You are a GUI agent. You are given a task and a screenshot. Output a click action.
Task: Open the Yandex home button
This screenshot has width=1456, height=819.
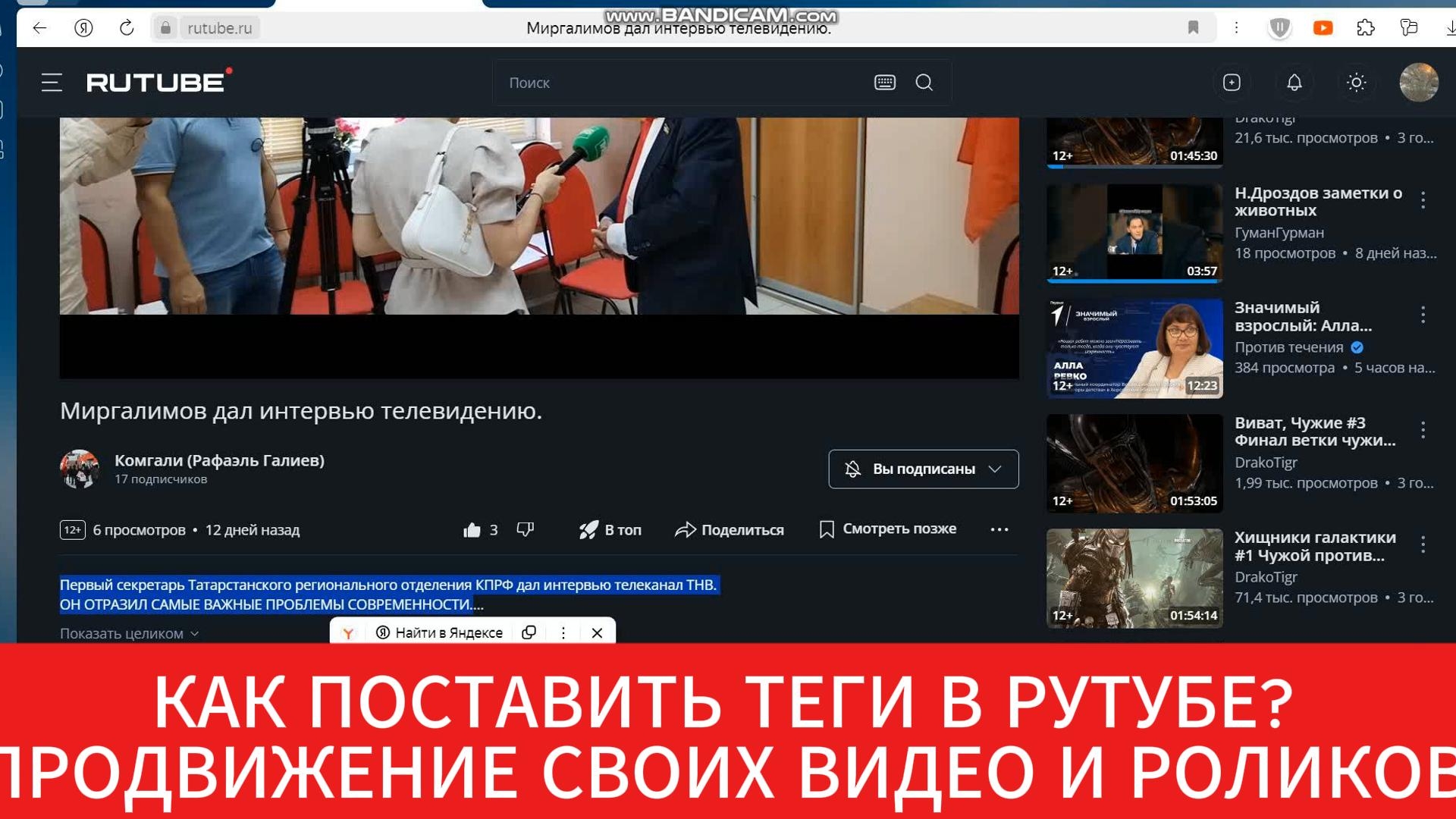tap(83, 28)
